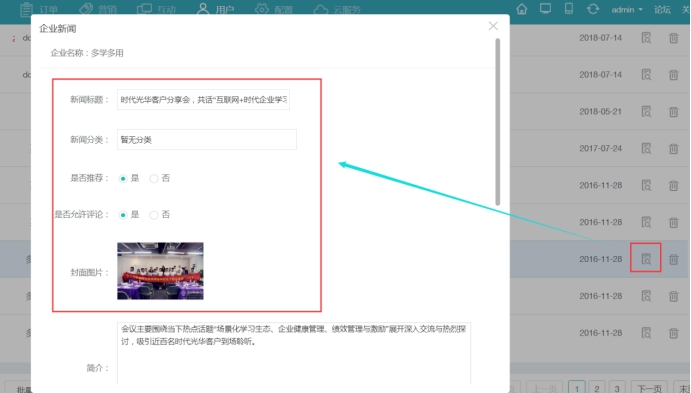The height and width of the screenshot is (393, 691).
Task: Delete the 2017-07-24 news row
Action: 673,148
